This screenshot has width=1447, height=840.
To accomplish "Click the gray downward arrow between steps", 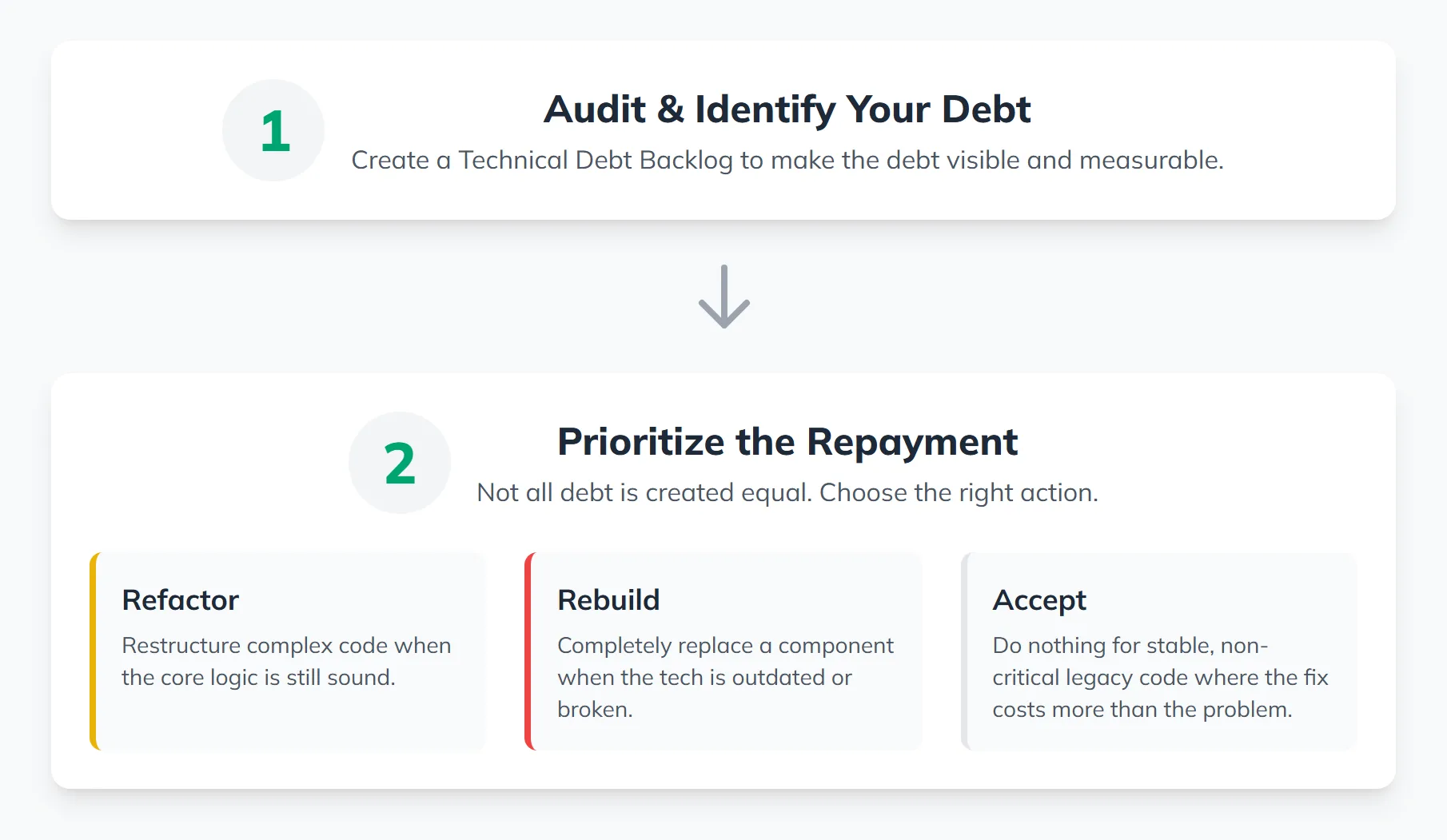I will [x=723, y=297].
